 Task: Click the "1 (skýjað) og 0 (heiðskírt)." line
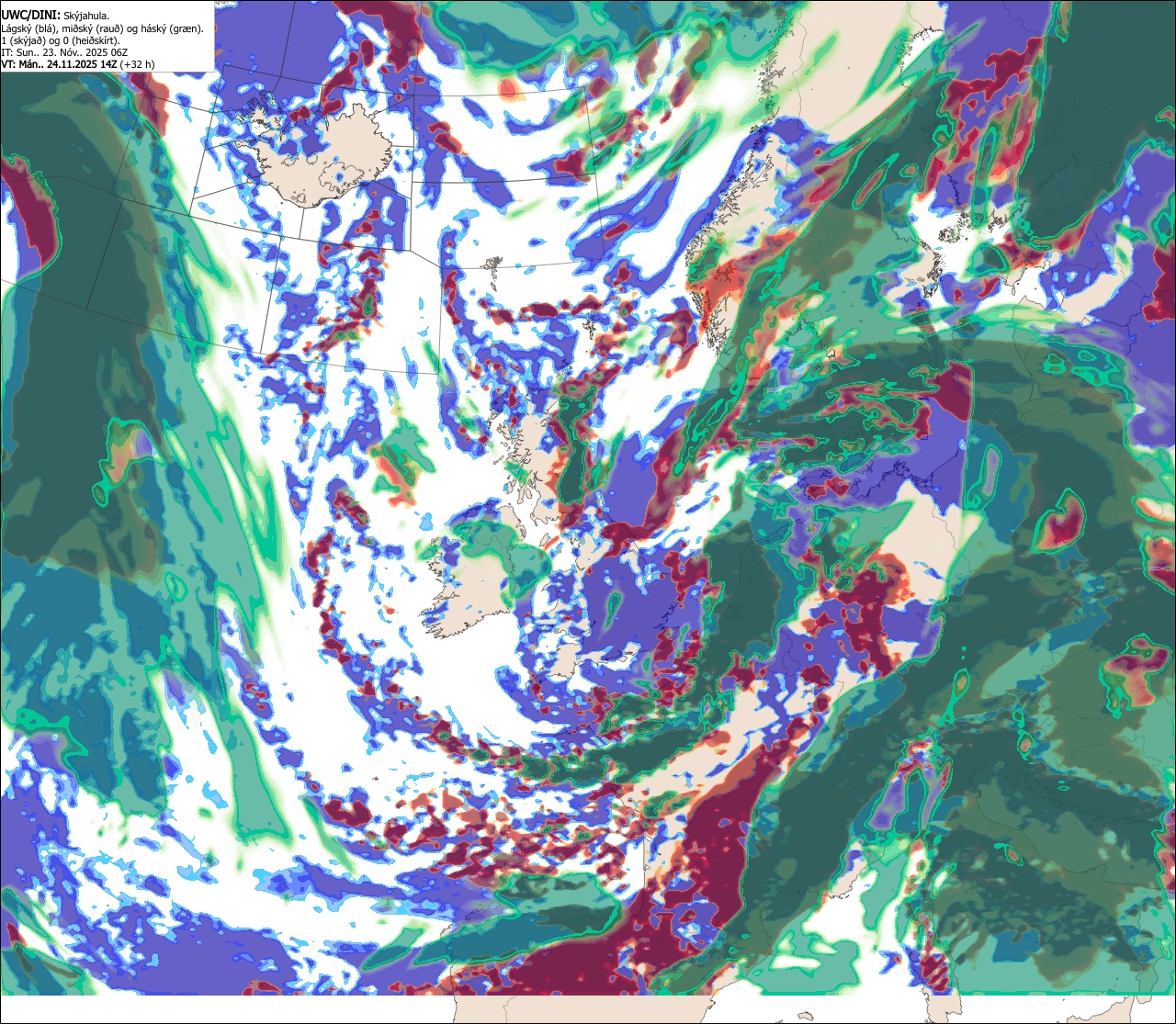pyautogui.click(x=61, y=40)
